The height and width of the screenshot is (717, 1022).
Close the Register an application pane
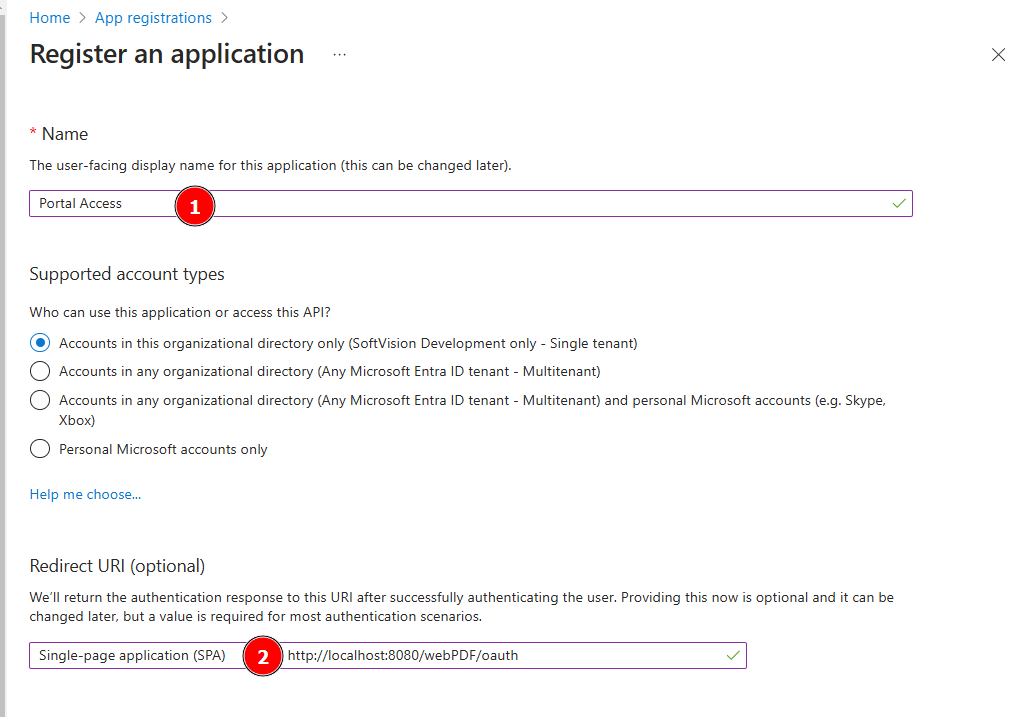pyautogui.click(x=998, y=55)
